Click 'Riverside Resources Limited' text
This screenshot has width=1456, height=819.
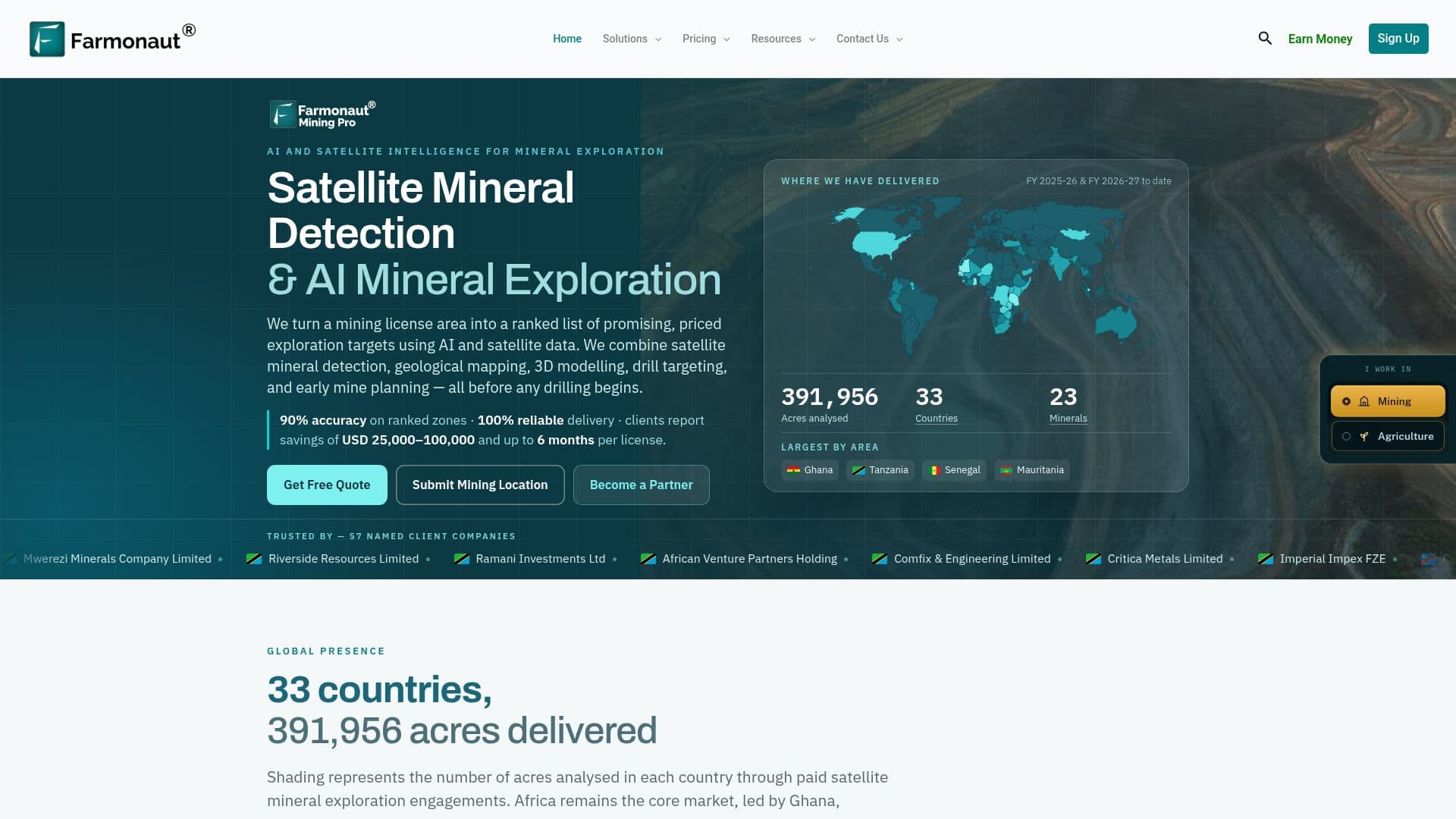click(x=344, y=559)
